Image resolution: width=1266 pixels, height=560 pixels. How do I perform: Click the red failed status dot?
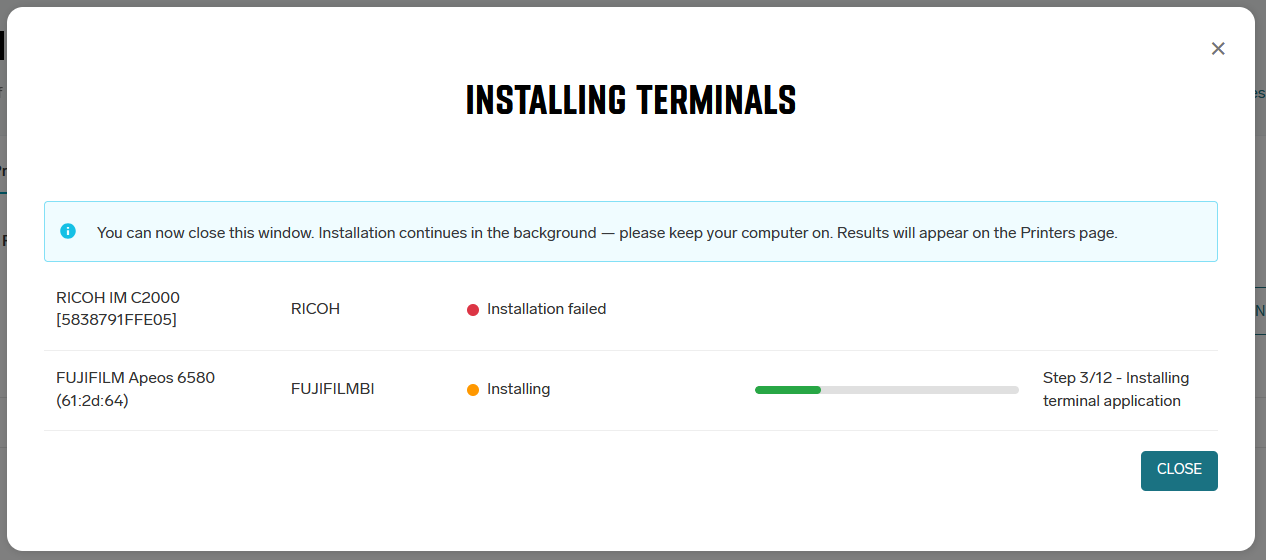coord(473,310)
